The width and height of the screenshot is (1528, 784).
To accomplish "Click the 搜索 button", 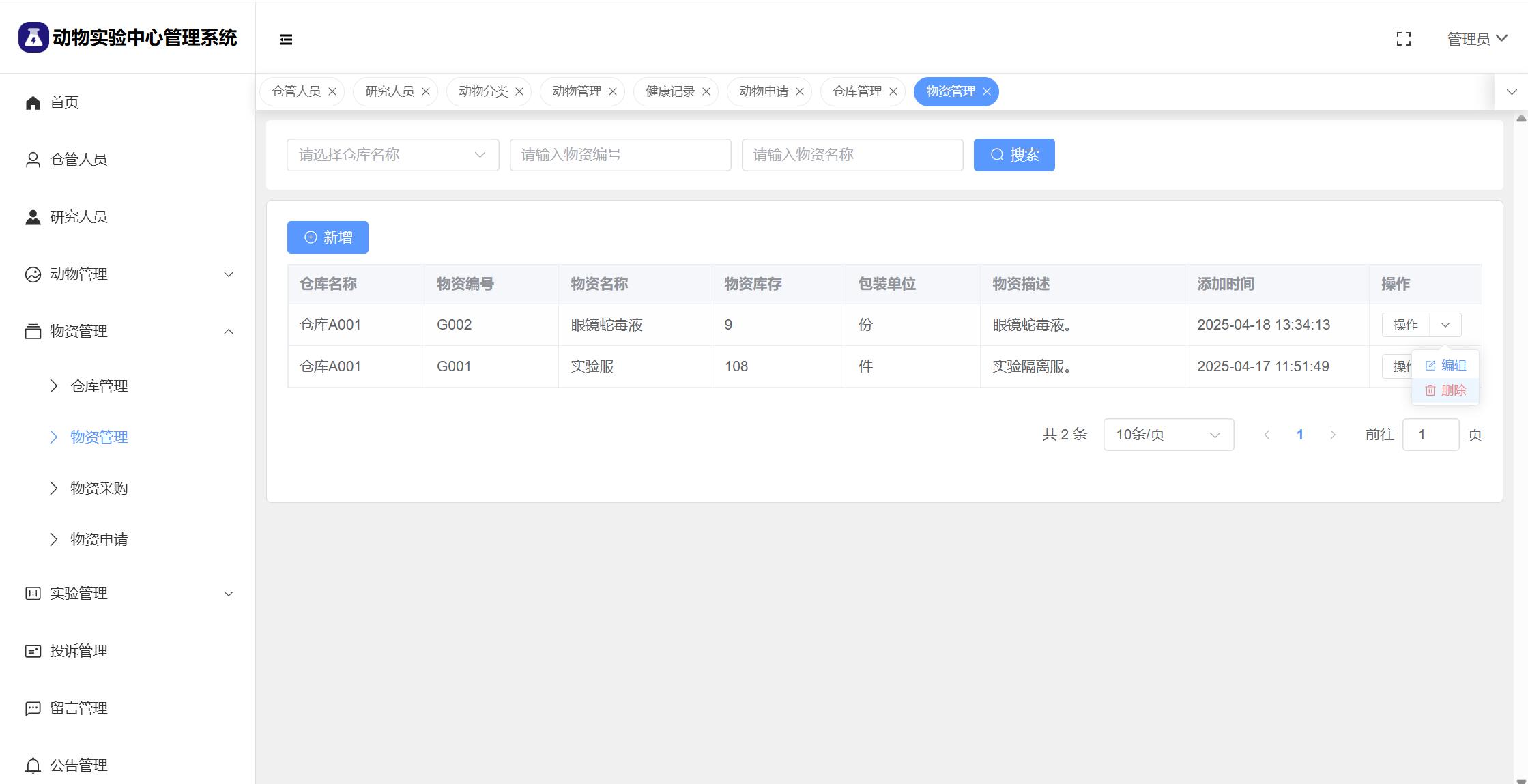I will point(1013,155).
